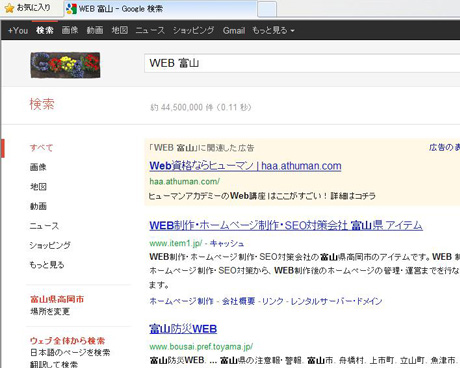Select 検索 in the black navigation bar
The height and width of the screenshot is (368, 460).
point(45,30)
